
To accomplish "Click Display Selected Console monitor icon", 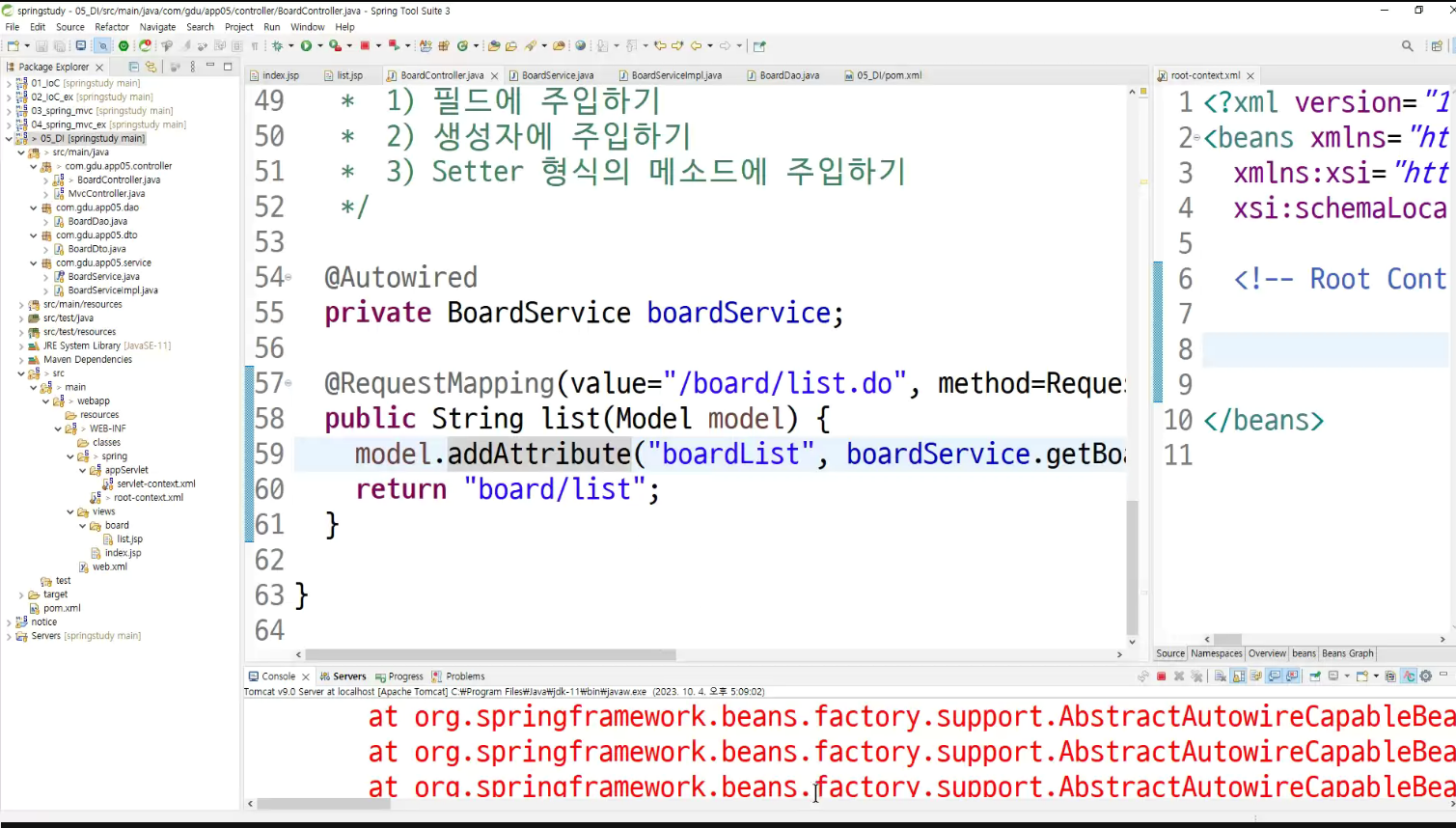I will [x=1333, y=676].
